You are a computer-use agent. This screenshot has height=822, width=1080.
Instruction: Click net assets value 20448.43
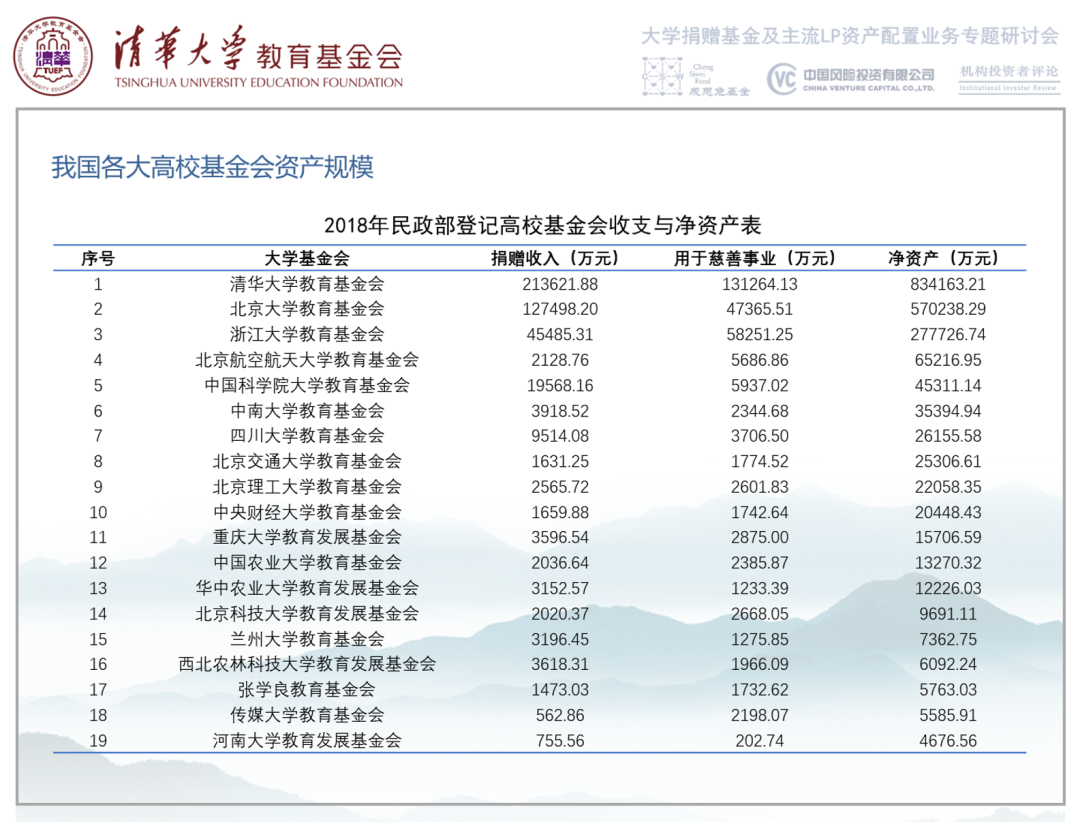[948, 512]
